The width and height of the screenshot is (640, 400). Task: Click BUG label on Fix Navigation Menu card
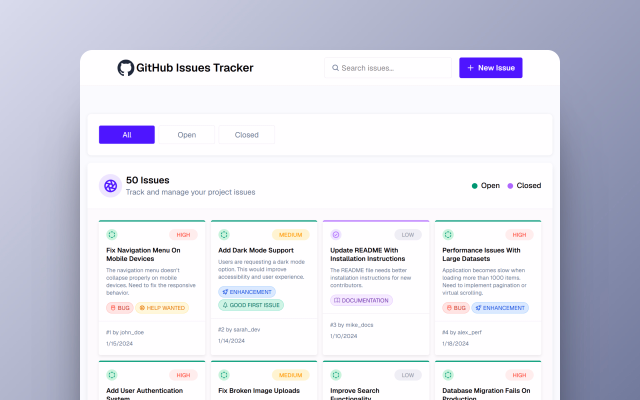pyautogui.click(x=120, y=308)
